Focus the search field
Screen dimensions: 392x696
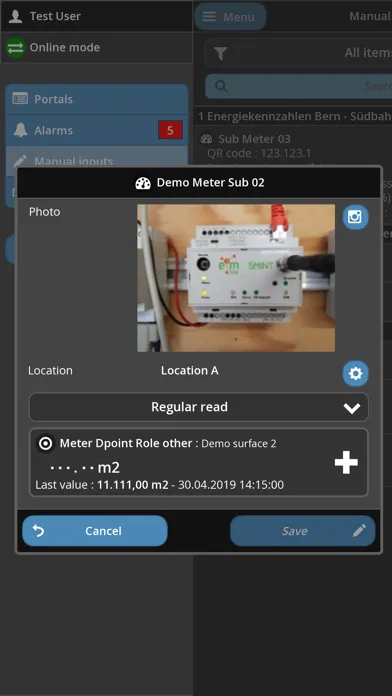(298, 86)
